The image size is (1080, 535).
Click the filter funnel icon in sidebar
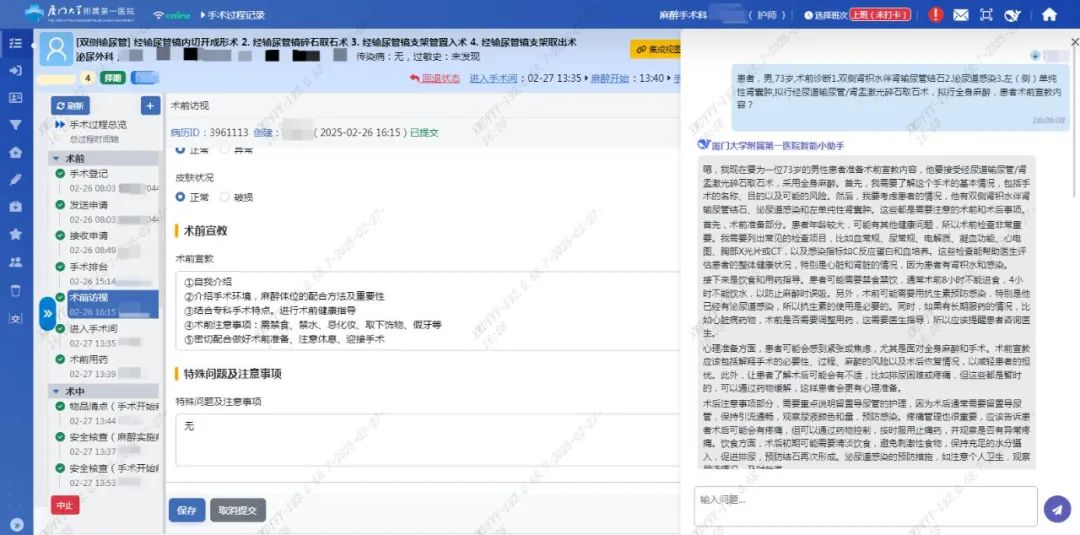point(15,125)
